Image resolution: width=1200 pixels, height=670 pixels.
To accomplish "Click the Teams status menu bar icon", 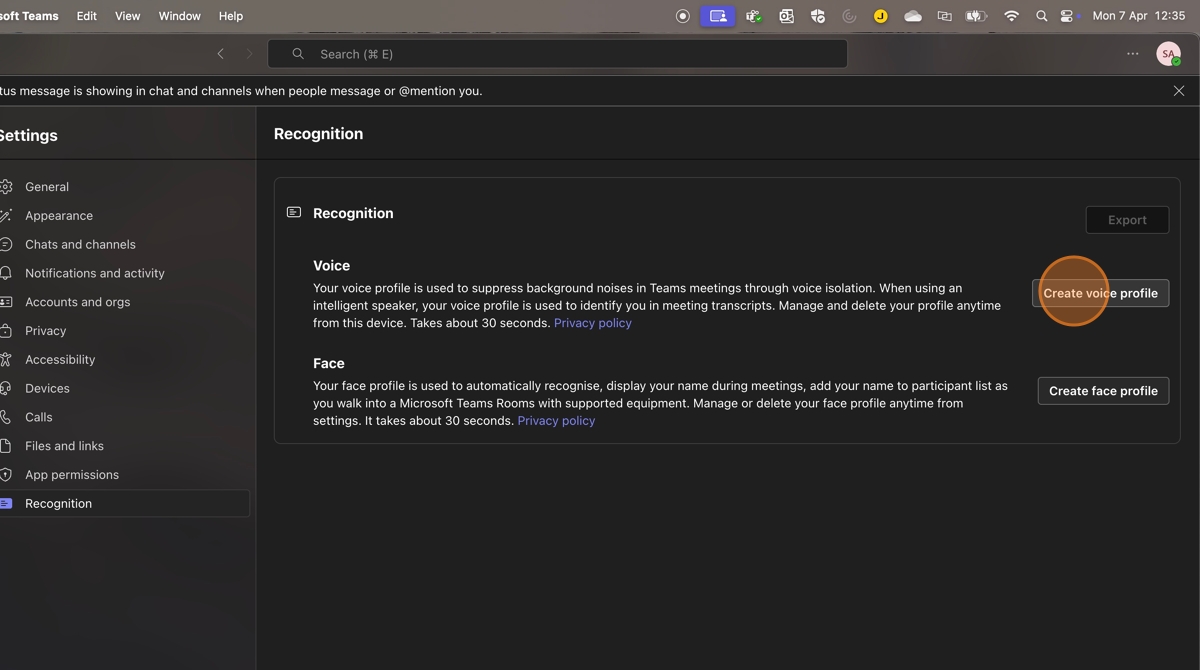I will click(754, 16).
